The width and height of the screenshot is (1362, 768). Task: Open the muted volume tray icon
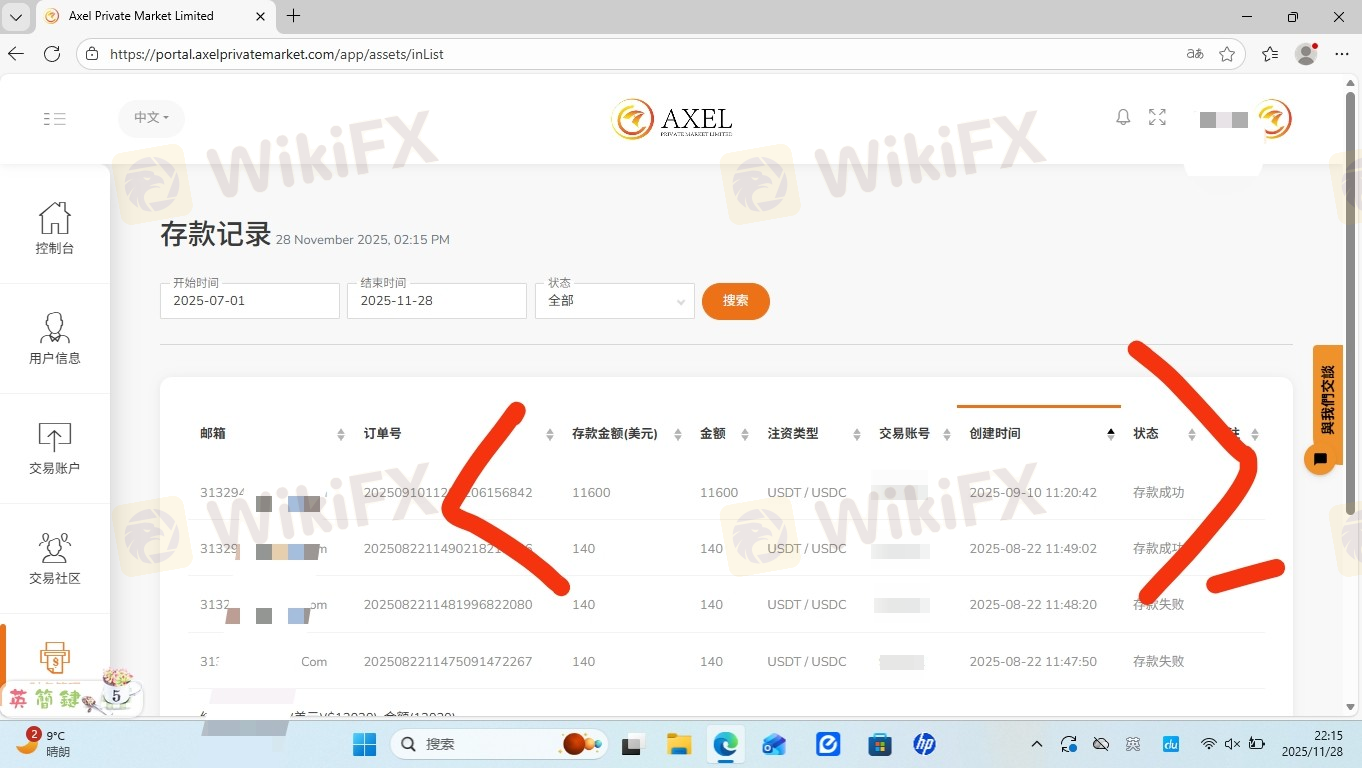(1232, 744)
